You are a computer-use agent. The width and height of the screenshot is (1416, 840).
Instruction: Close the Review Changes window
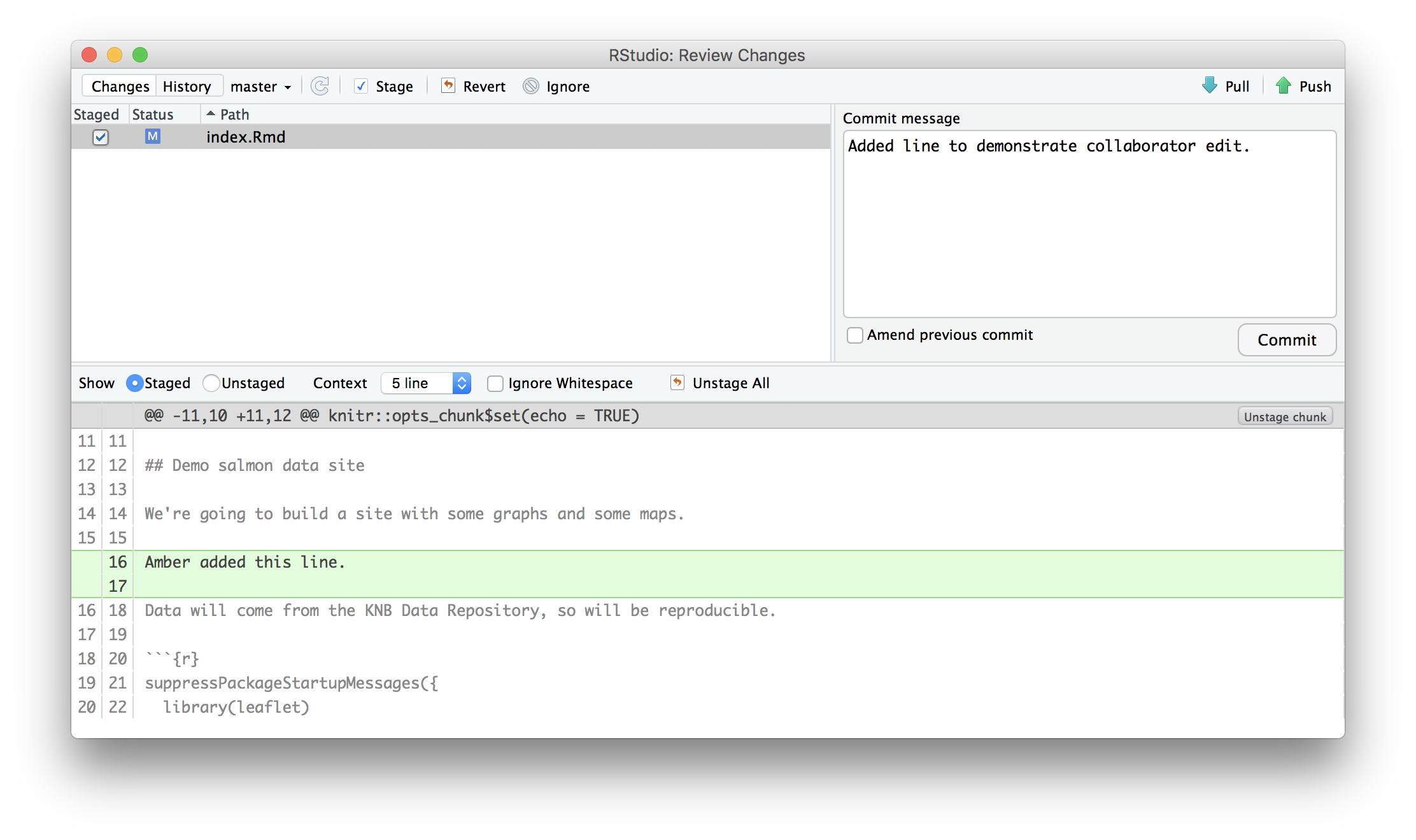point(89,55)
